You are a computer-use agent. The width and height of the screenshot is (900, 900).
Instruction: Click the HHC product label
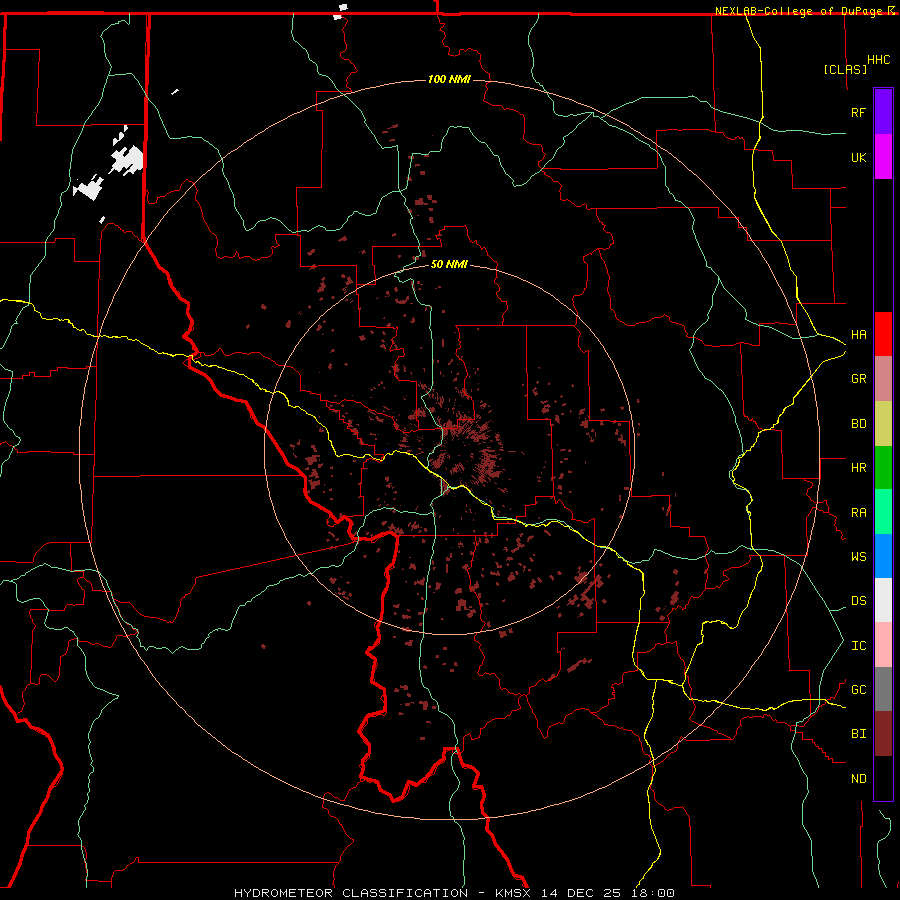coord(878,60)
